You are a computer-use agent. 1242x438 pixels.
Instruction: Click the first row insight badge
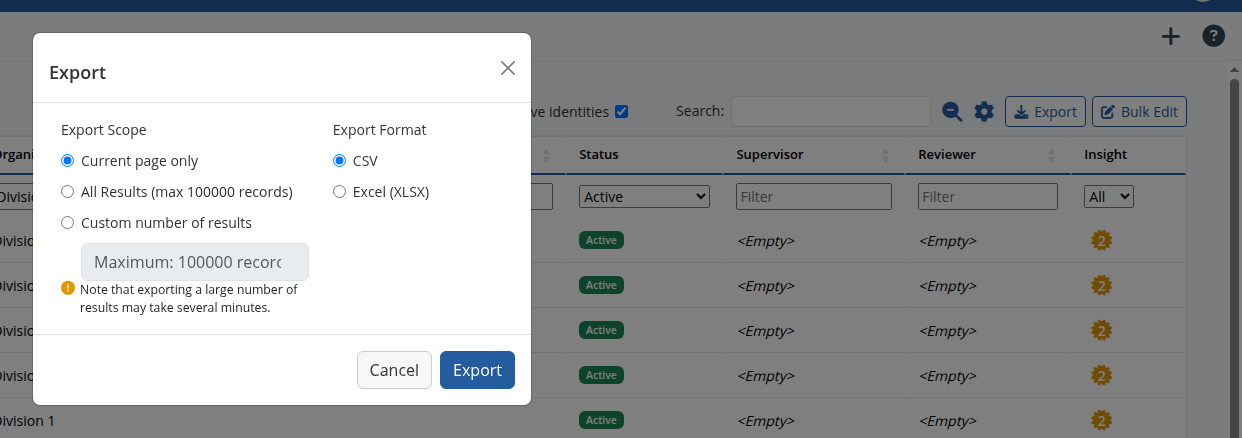[1102, 241]
